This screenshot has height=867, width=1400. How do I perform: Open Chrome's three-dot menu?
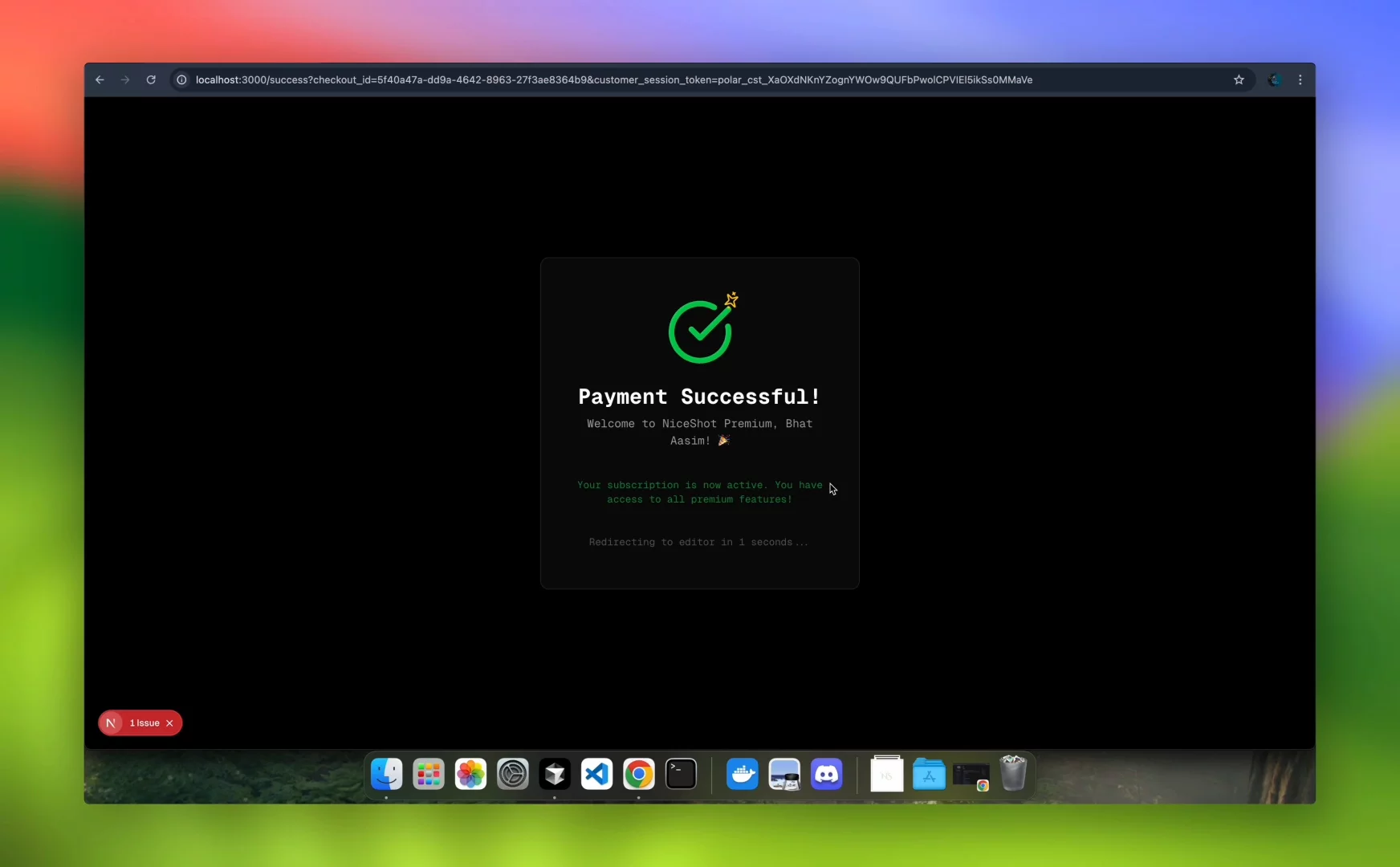pyautogui.click(x=1300, y=79)
